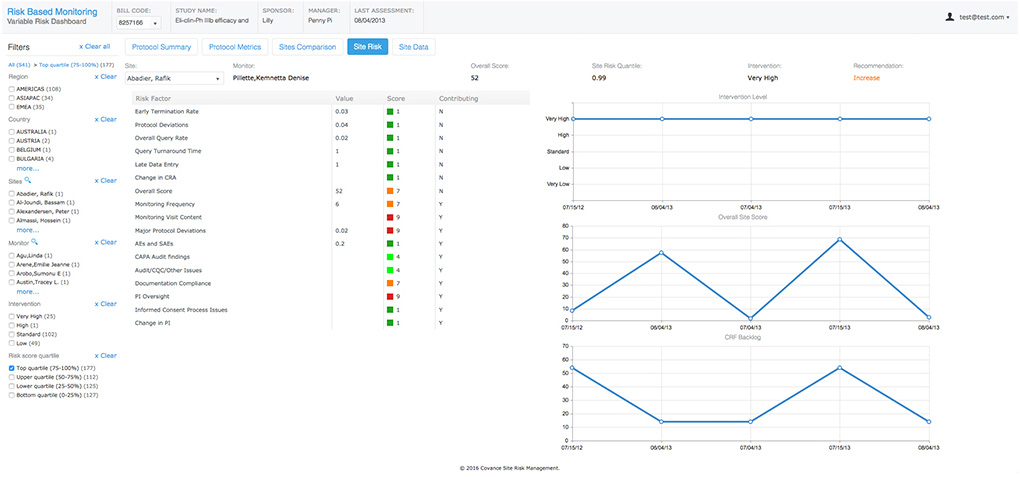Switch to the Protocol Summary tab
The height and width of the screenshot is (477, 1020).
tap(161, 47)
